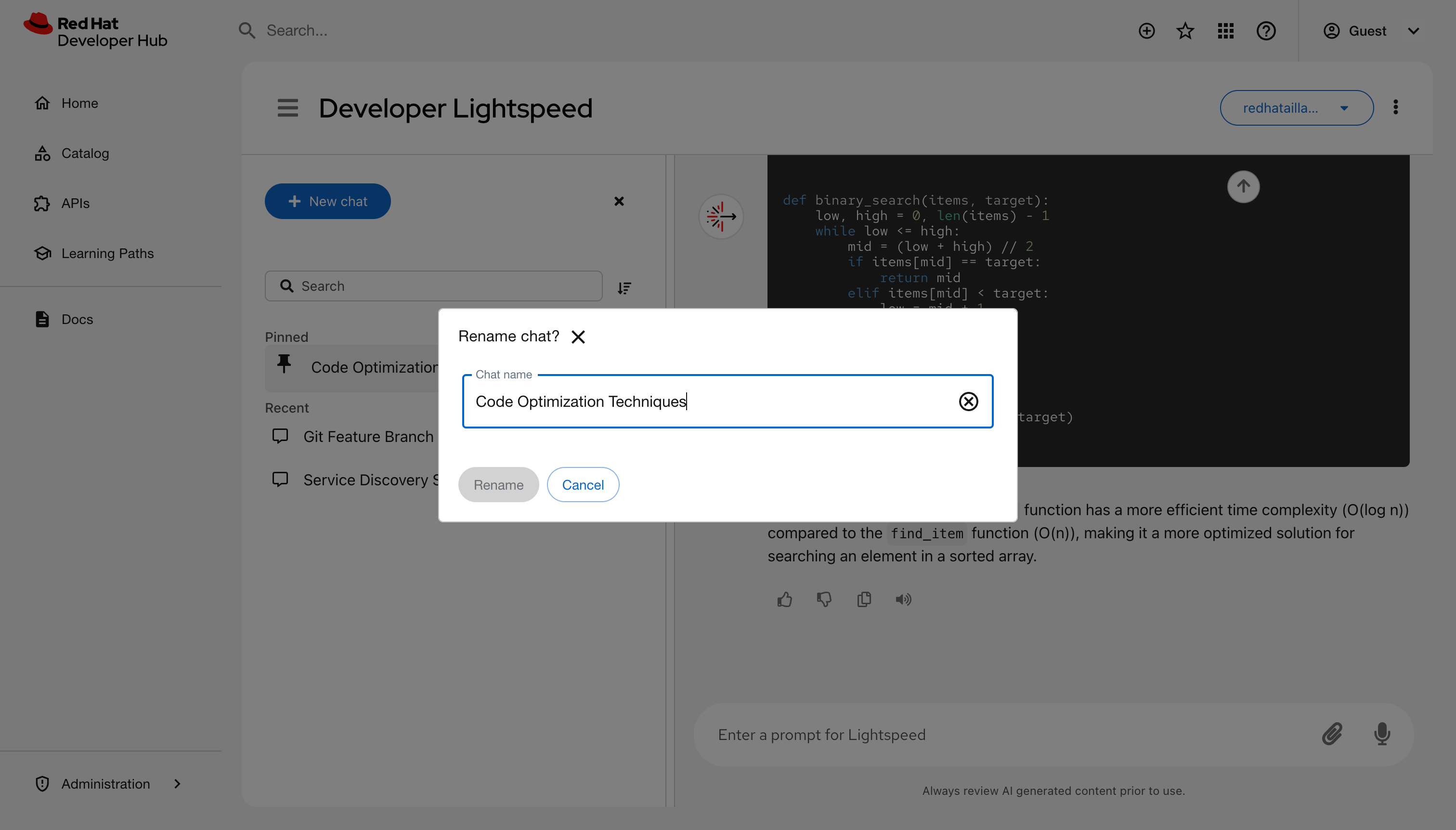Image resolution: width=1456 pixels, height=830 pixels.
Task: Clear the Chat name field with circled X
Action: coord(968,402)
